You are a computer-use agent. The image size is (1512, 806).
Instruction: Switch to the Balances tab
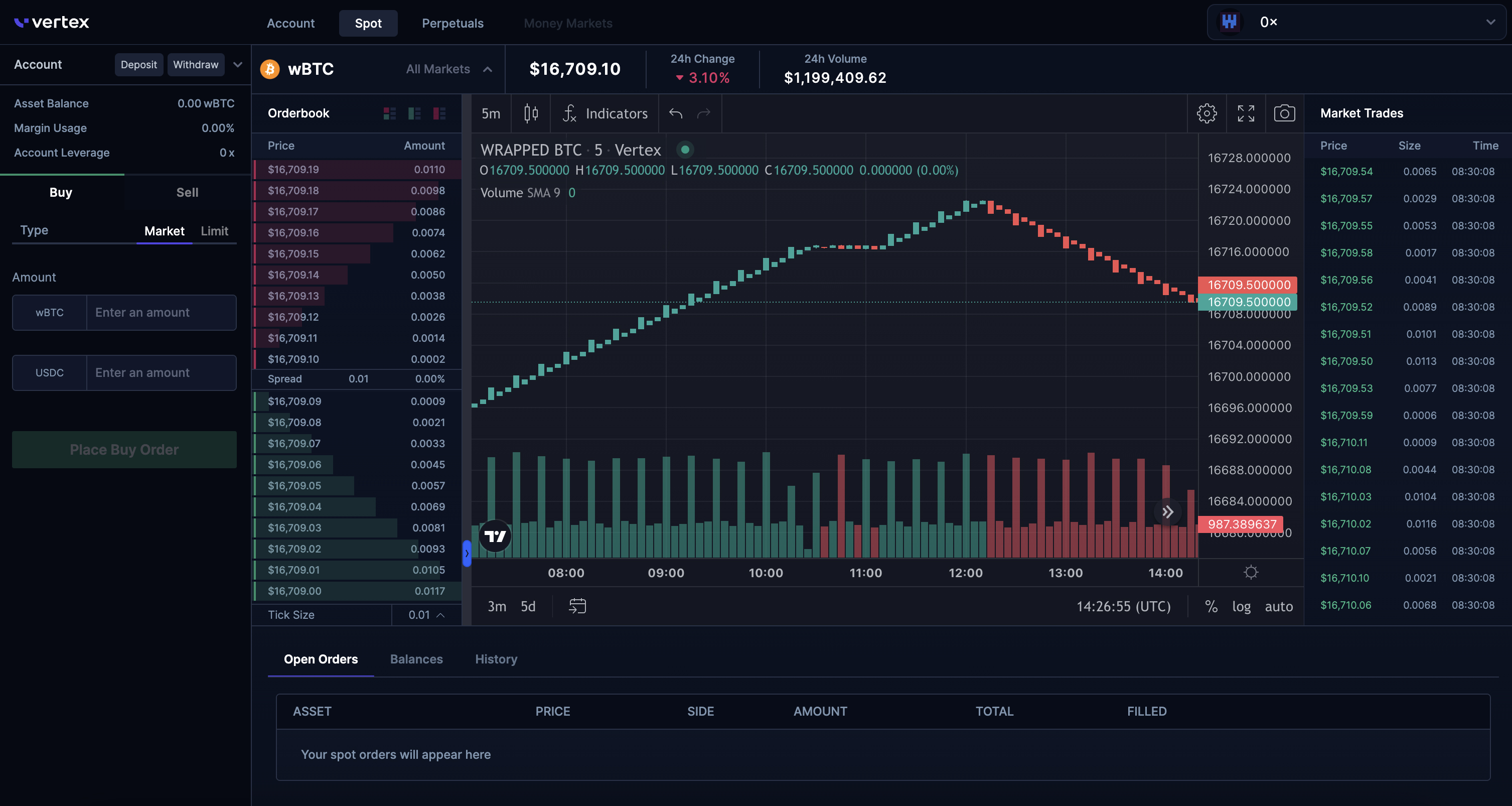pyautogui.click(x=416, y=659)
